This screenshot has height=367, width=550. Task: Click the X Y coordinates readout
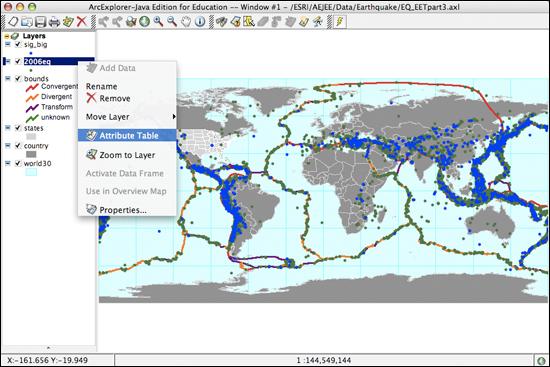47,360
